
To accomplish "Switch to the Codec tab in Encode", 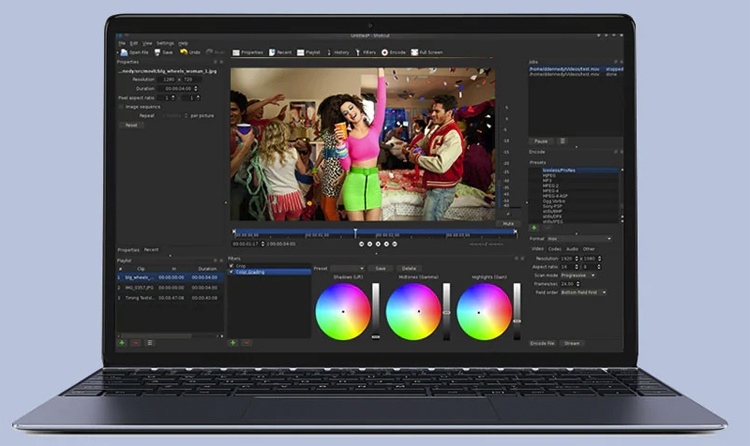I will [x=554, y=249].
